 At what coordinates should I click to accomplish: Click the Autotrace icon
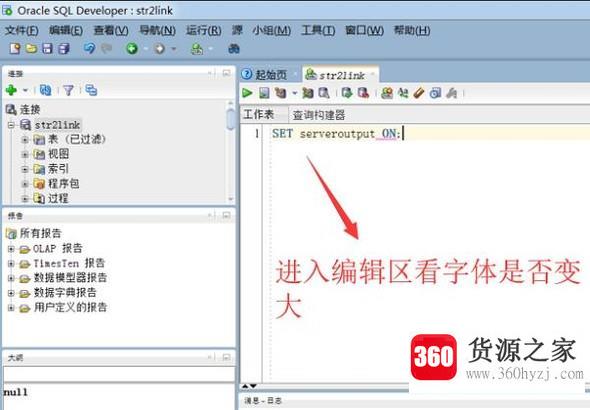click(308, 93)
